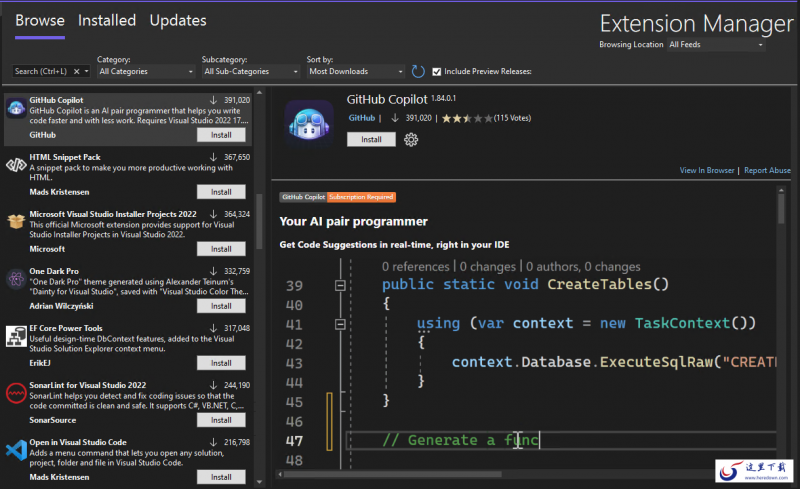Collapse code fold at line 41
This screenshot has width=800, height=489.
(340, 324)
